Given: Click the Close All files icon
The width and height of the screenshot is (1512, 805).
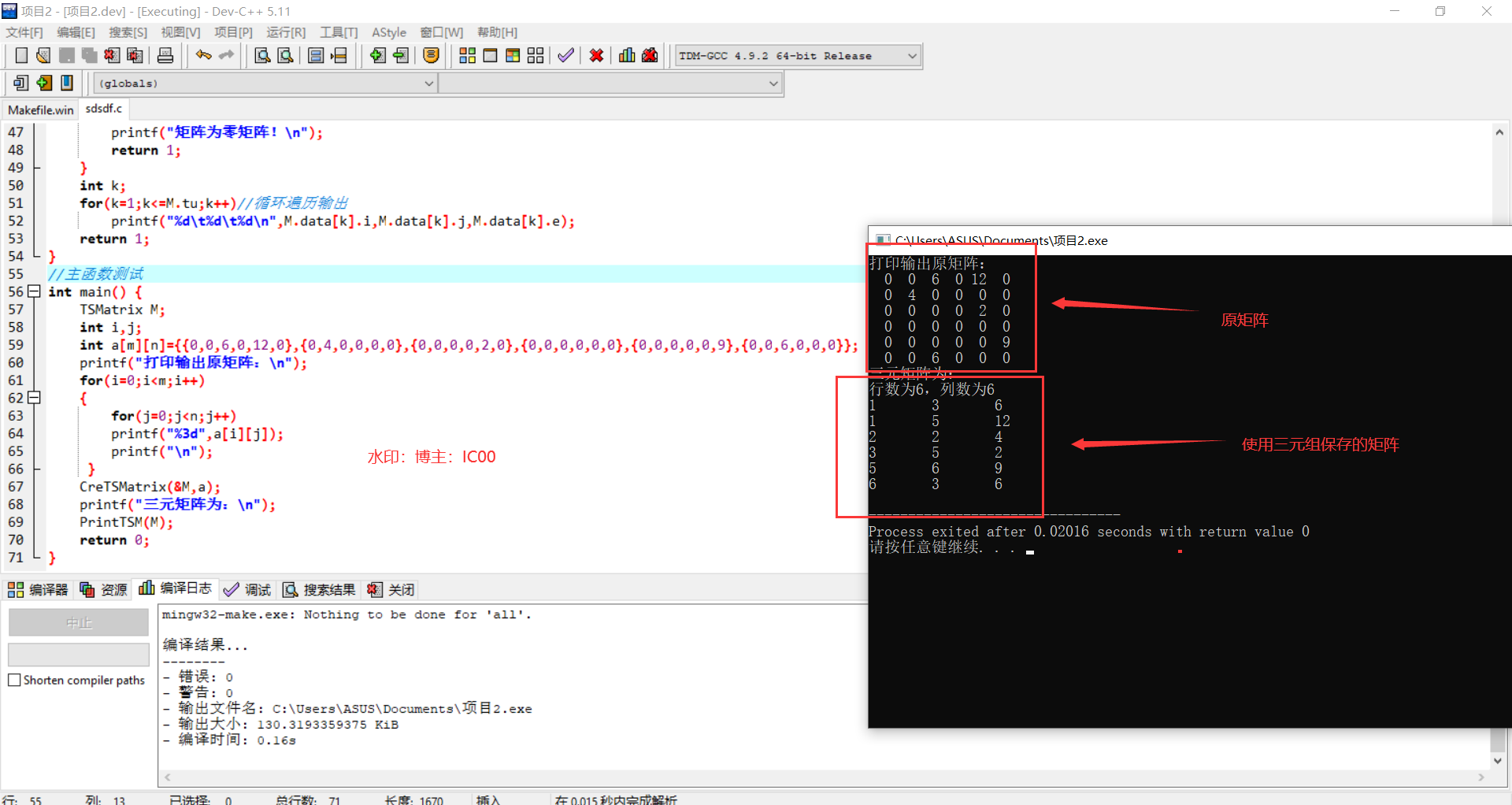Looking at the screenshot, I should 135,55.
